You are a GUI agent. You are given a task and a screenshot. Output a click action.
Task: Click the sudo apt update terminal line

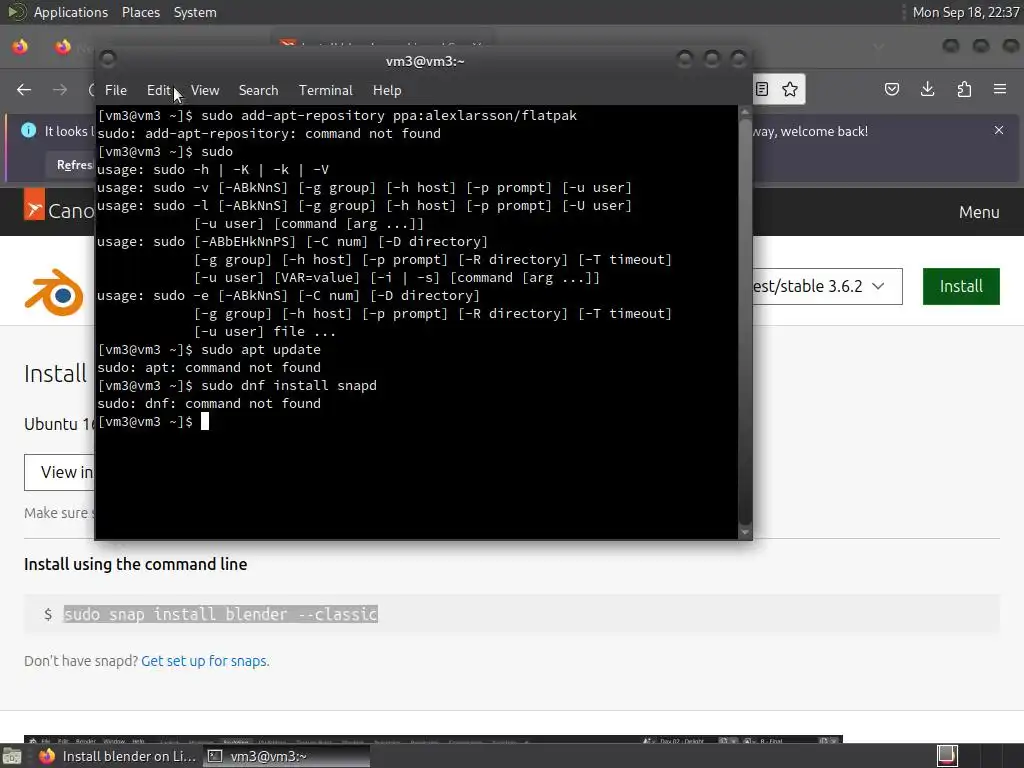tap(209, 349)
